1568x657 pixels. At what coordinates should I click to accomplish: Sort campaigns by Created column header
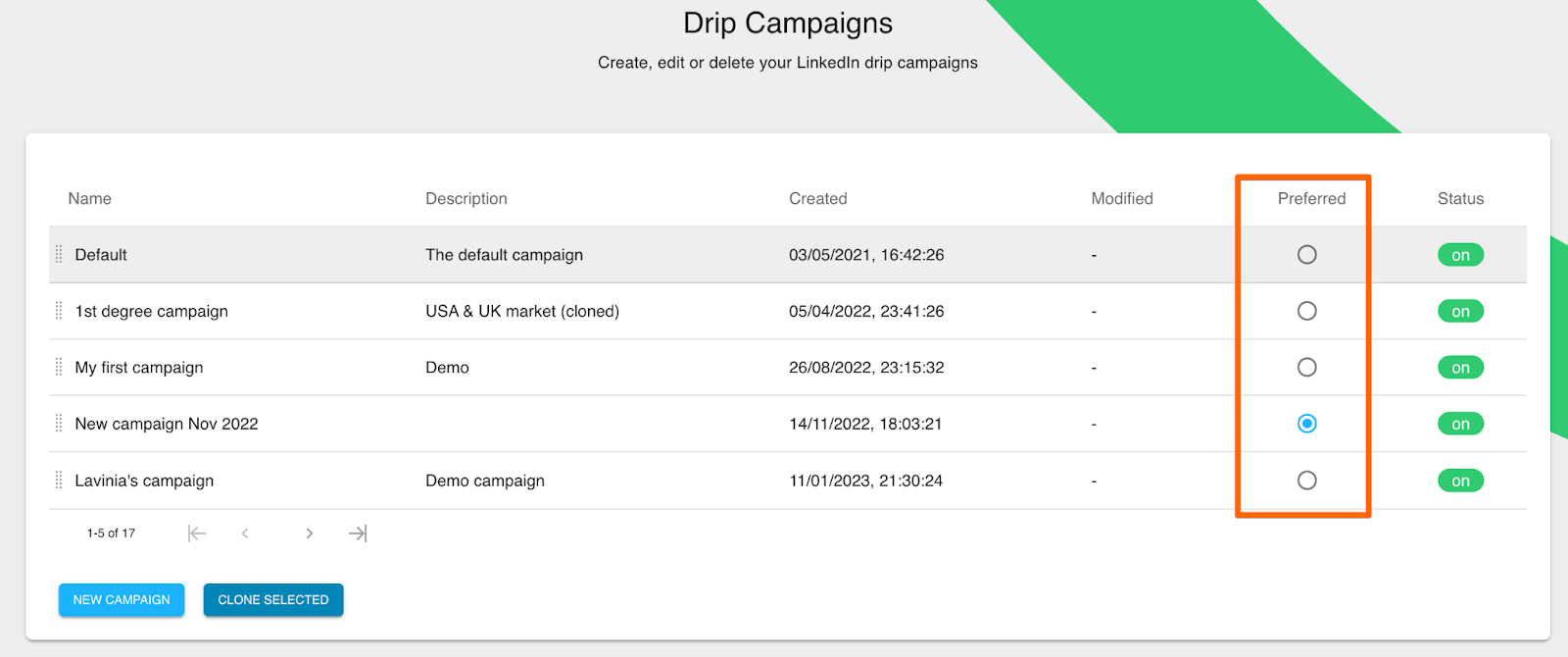(x=817, y=198)
